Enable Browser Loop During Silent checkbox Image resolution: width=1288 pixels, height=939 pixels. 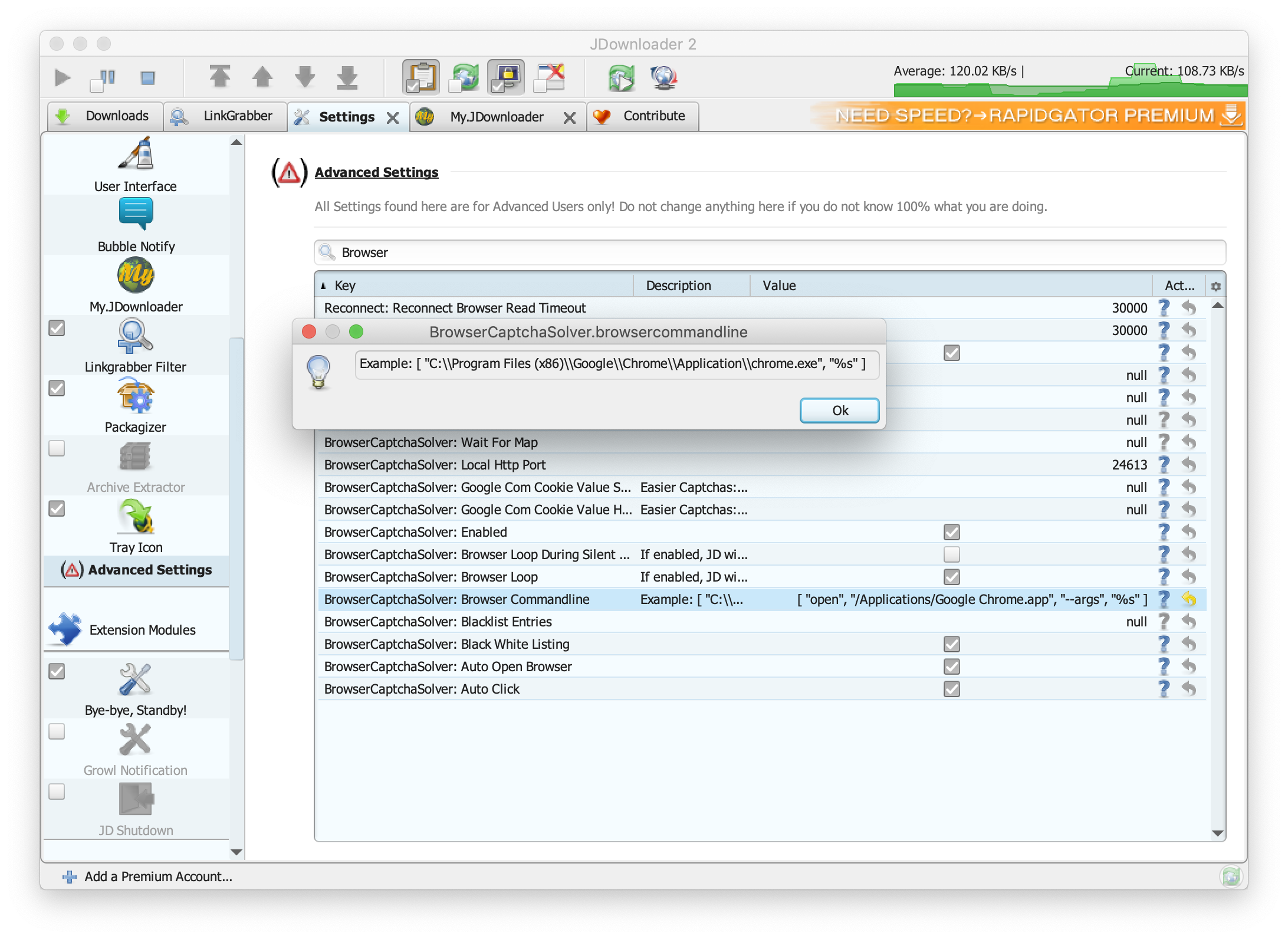tap(951, 554)
